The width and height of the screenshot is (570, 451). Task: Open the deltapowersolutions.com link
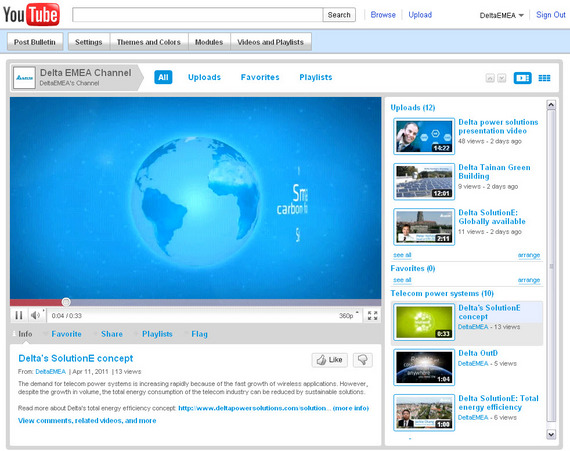(254, 408)
